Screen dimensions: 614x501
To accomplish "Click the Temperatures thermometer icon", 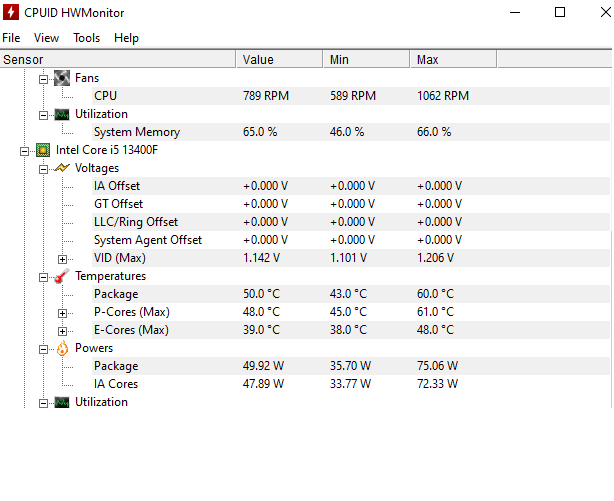I will 62,276.
